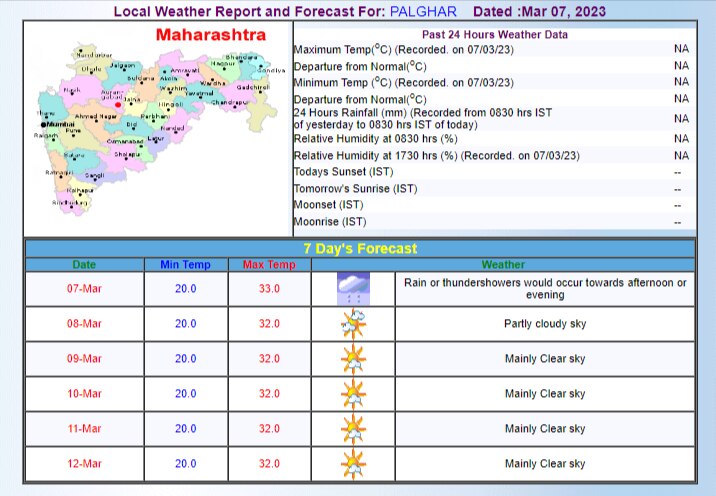Click the Date column header

tap(85, 265)
